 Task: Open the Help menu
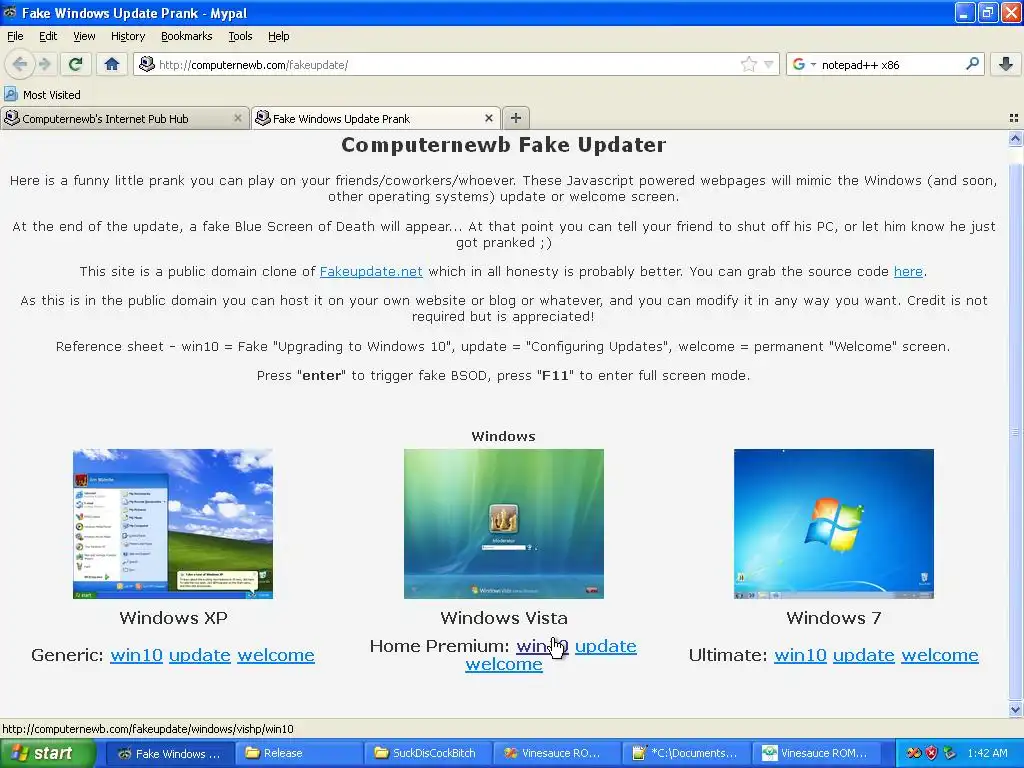278,36
